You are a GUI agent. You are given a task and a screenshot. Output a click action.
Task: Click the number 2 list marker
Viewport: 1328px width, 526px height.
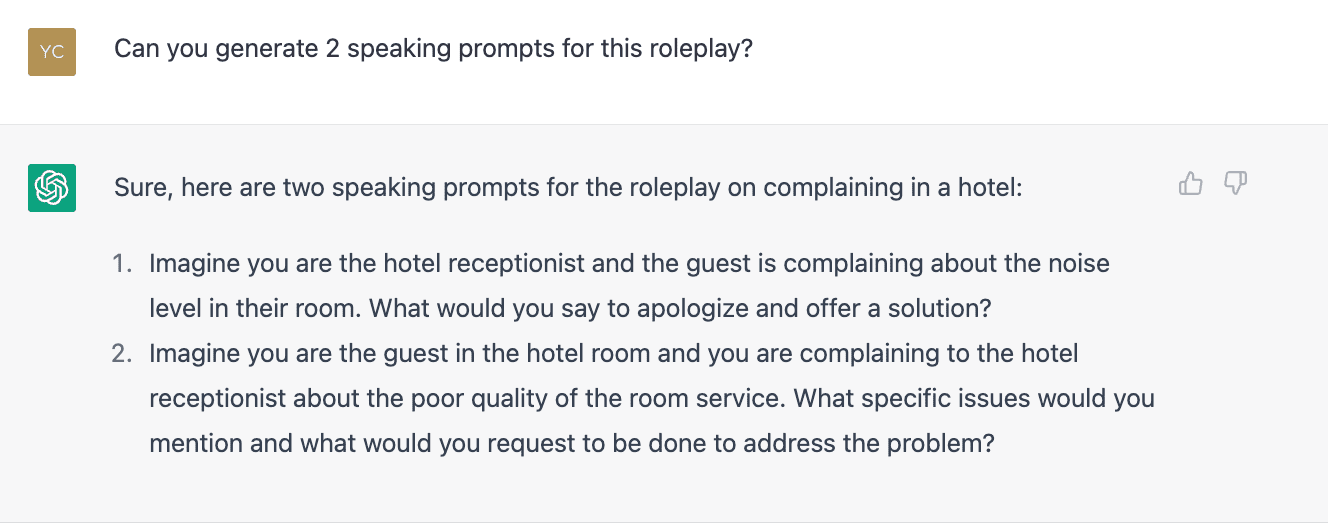[122, 353]
